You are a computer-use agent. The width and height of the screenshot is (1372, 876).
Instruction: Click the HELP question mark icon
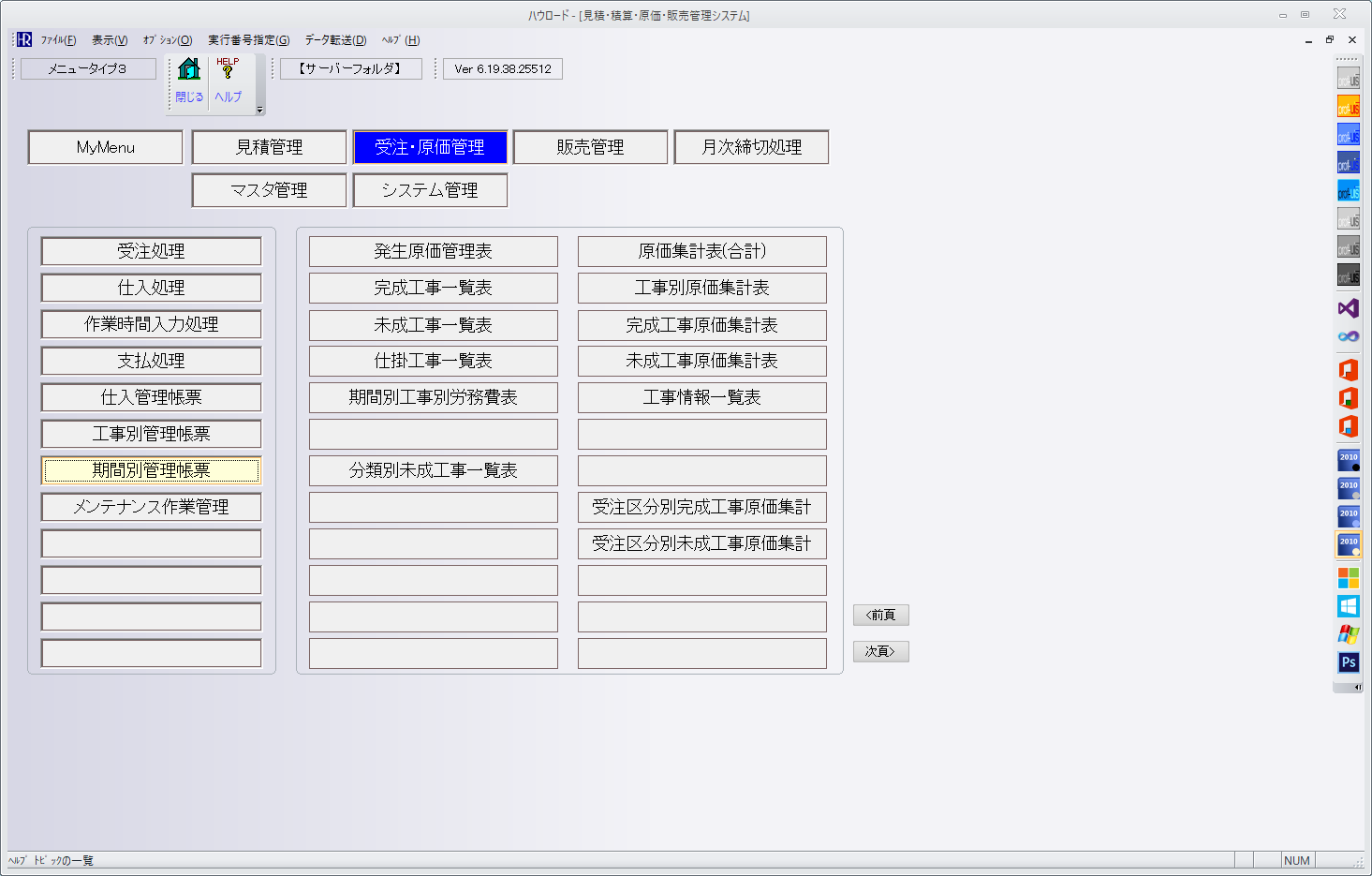point(228,69)
